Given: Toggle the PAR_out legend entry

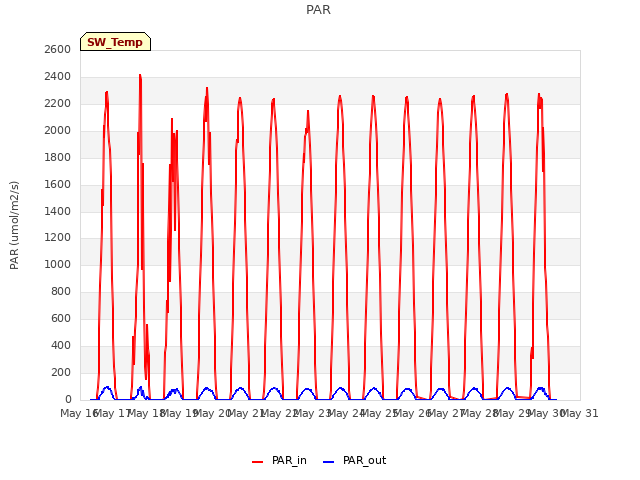Looking at the screenshot, I should [354, 460].
